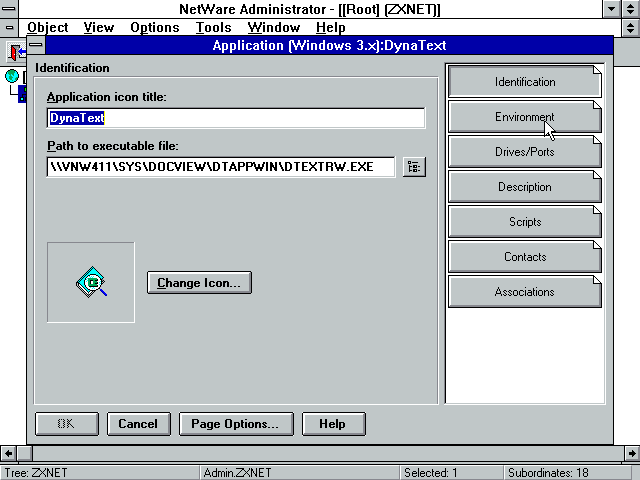Open the Scripts page
The height and width of the screenshot is (480, 640).
[x=524, y=222]
